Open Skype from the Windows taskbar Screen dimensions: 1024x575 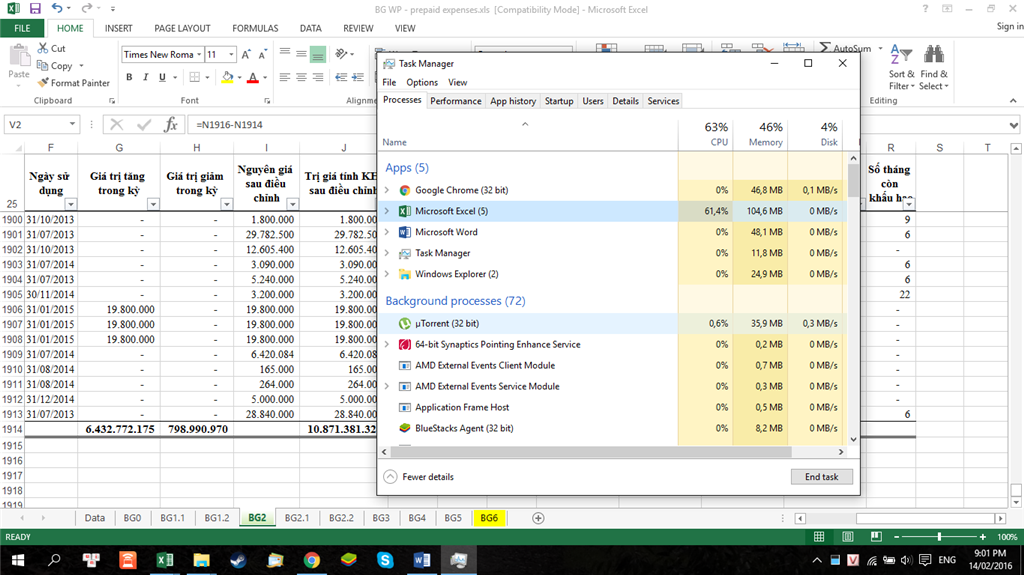point(385,560)
